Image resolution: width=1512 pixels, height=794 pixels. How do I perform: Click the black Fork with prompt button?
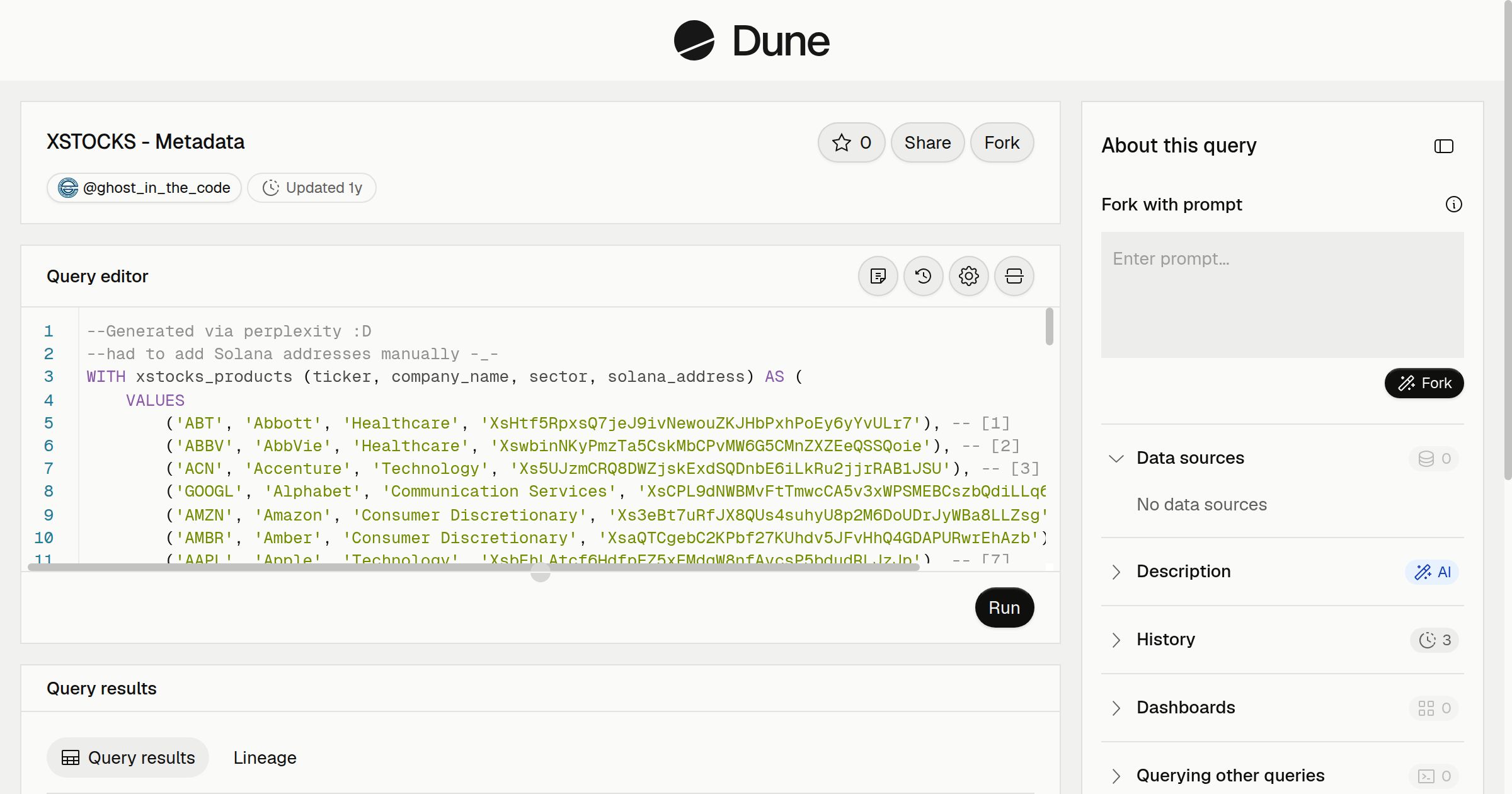[x=1424, y=383]
